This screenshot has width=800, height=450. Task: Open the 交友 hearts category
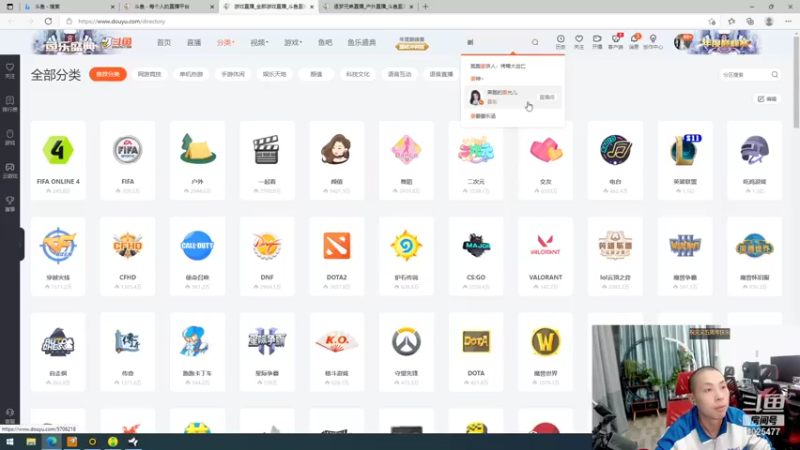pyautogui.click(x=545, y=160)
